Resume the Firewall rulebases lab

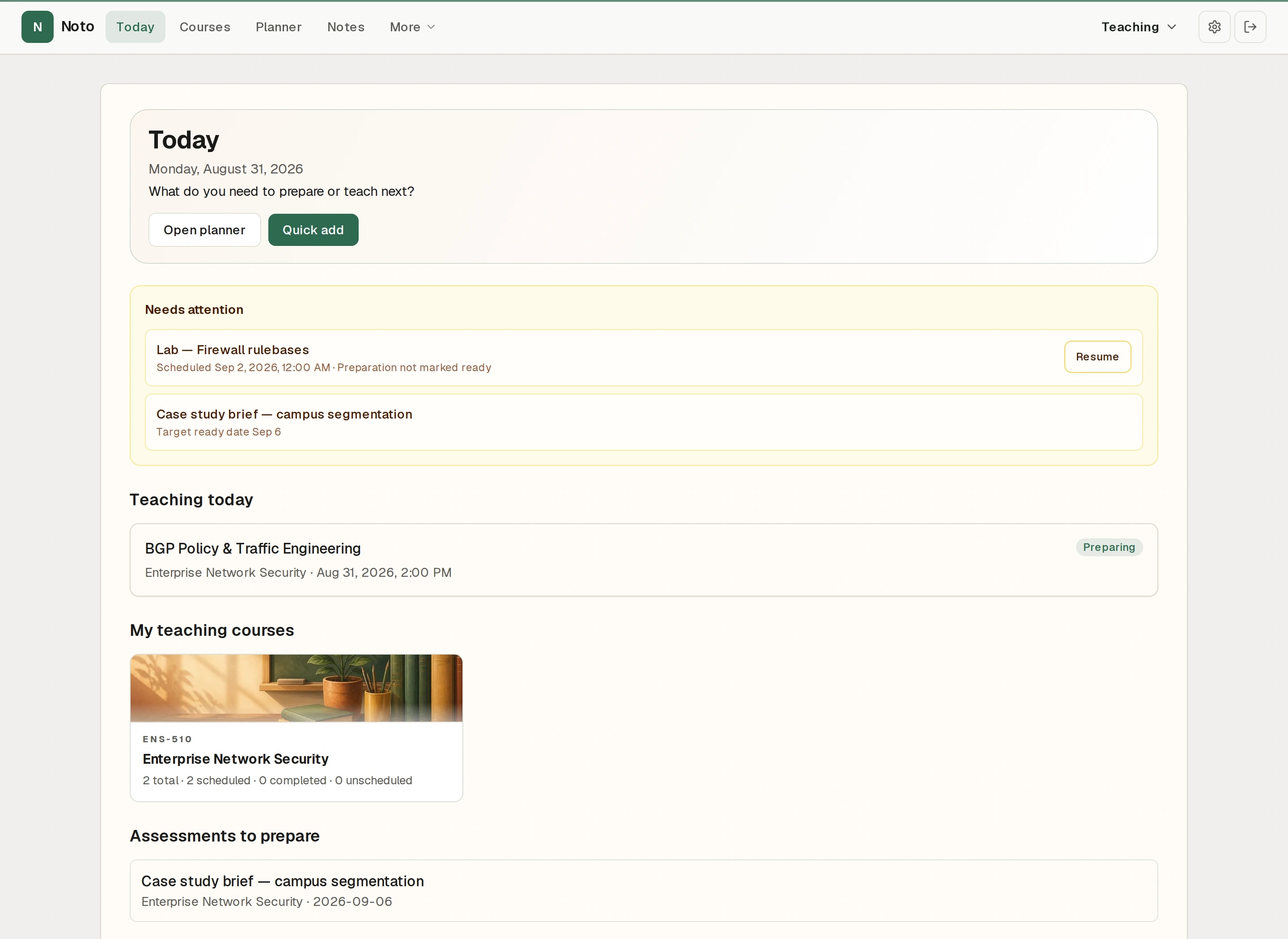(1097, 356)
